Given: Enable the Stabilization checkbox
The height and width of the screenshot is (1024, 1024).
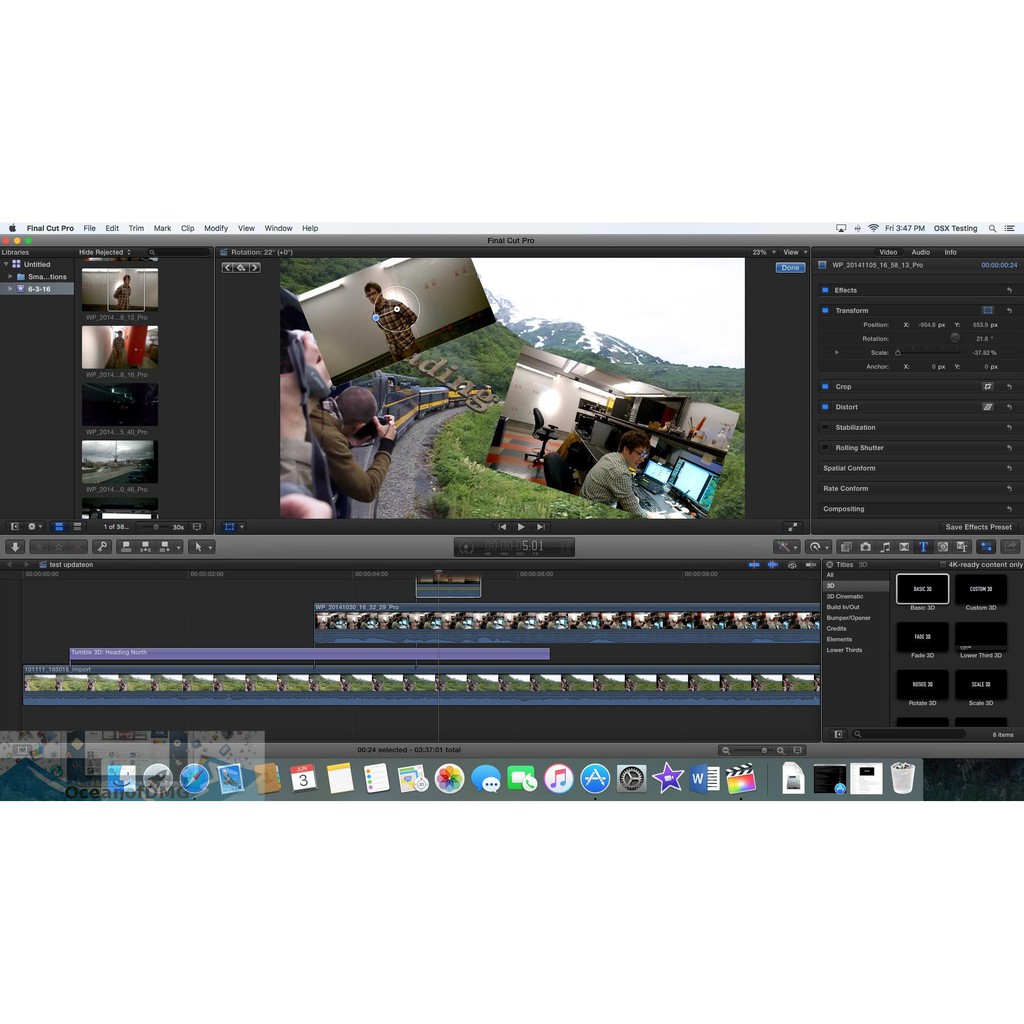Looking at the screenshot, I should pos(825,427).
